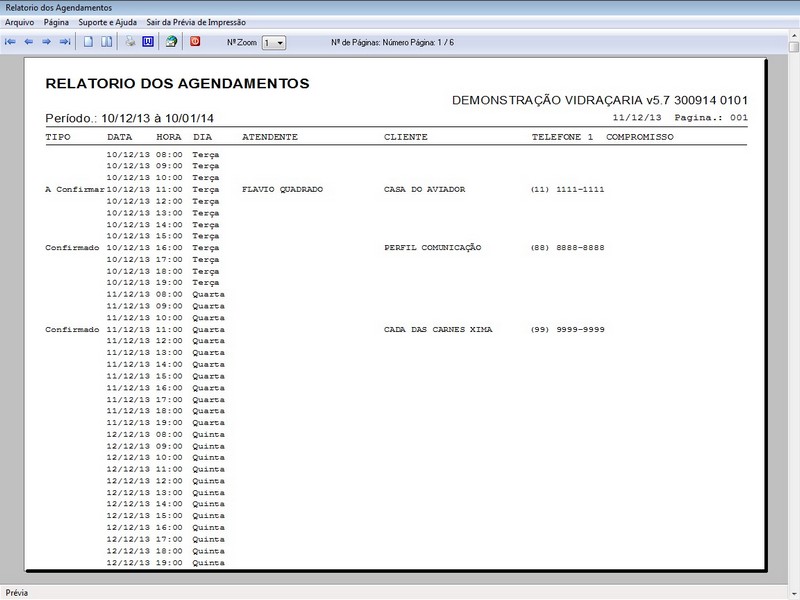Go to the previous page
The height and width of the screenshot is (600, 800).
pos(29,42)
